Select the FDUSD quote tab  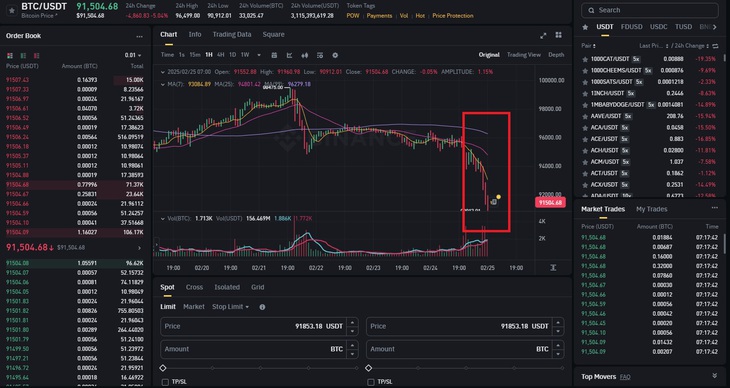pyautogui.click(x=631, y=27)
